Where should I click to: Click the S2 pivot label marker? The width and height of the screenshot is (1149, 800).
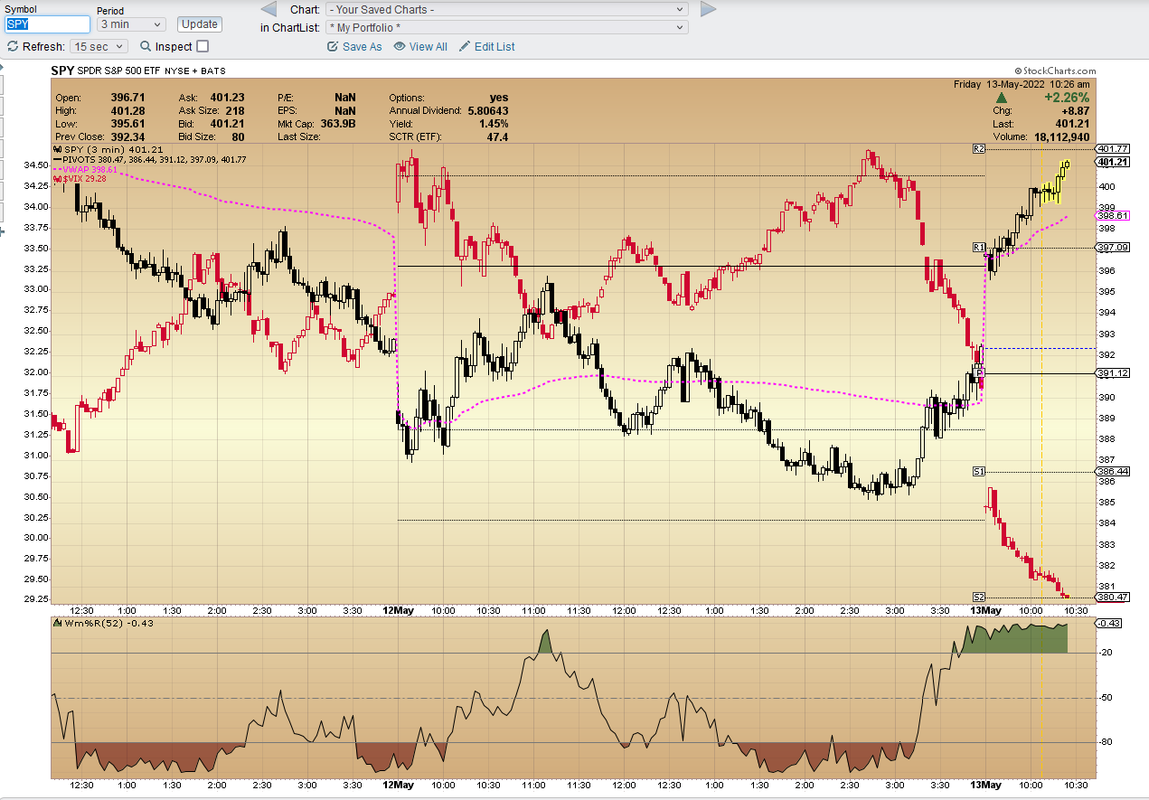click(978, 596)
